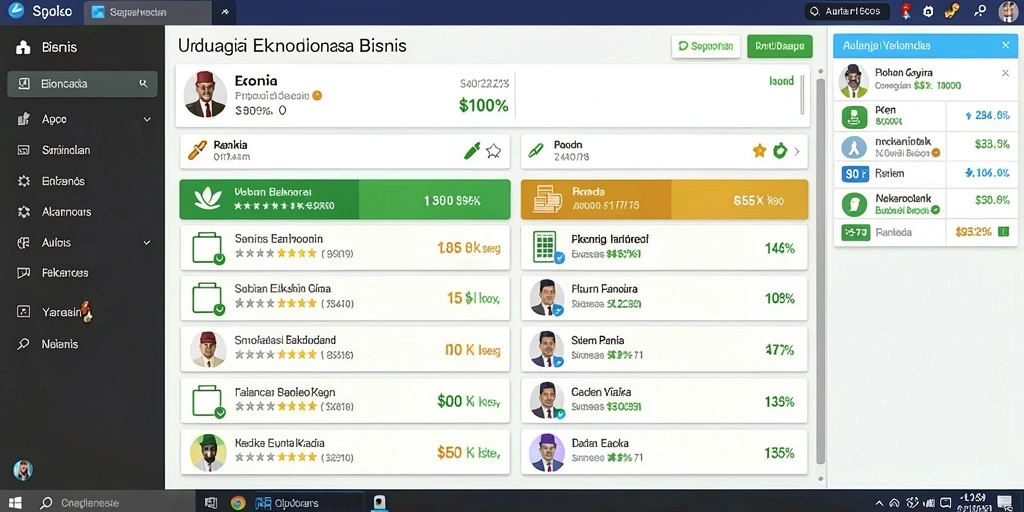Toggle the yellow star in Poodn row
Image resolution: width=1024 pixels, height=512 pixels.
[x=760, y=152]
